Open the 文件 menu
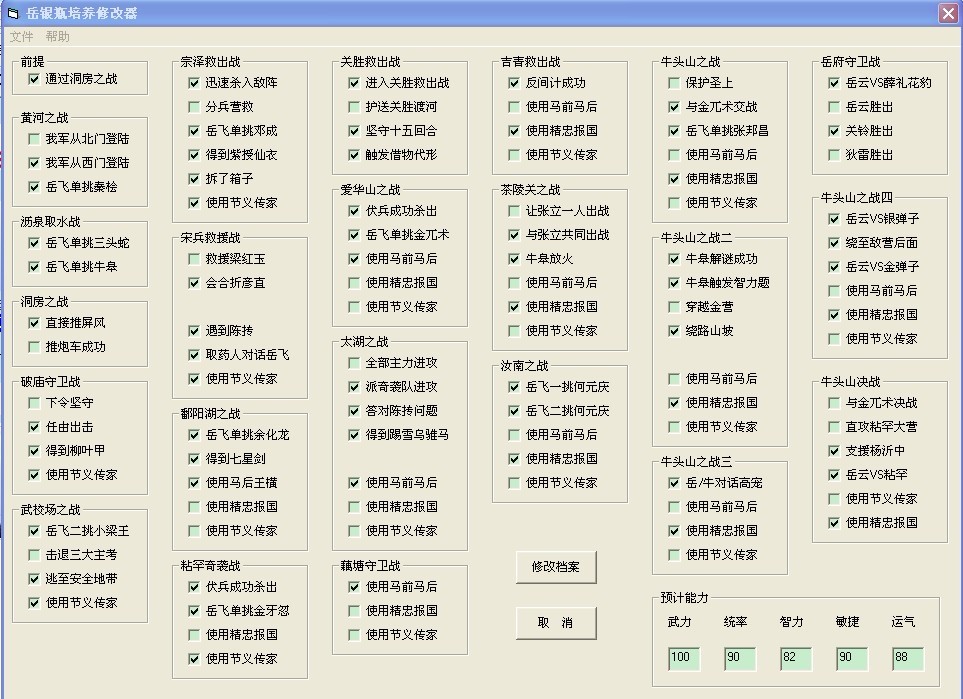Screen dimensions: 963x699 [x=21, y=37]
